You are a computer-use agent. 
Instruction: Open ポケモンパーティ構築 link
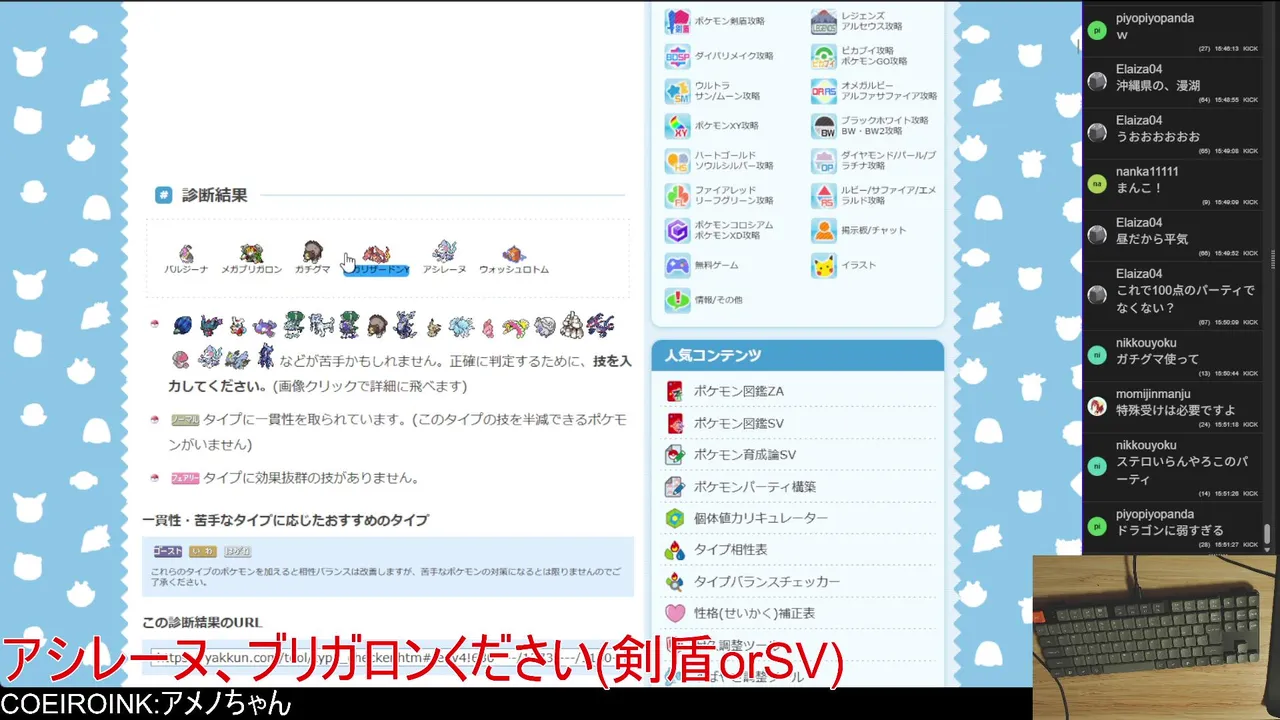click(x=755, y=487)
